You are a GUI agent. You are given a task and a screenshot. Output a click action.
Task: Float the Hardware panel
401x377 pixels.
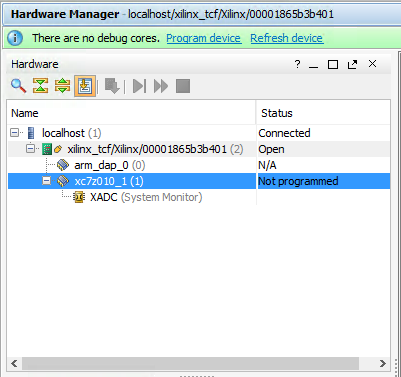click(x=352, y=64)
